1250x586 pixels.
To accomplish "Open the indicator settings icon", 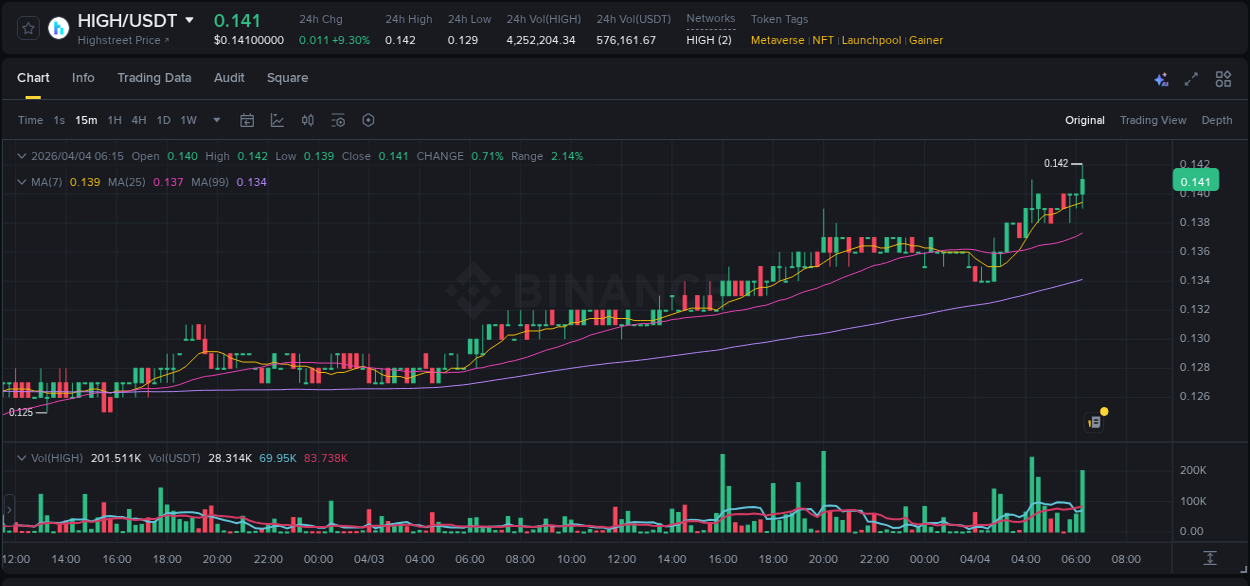I will (x=337, y=119).
